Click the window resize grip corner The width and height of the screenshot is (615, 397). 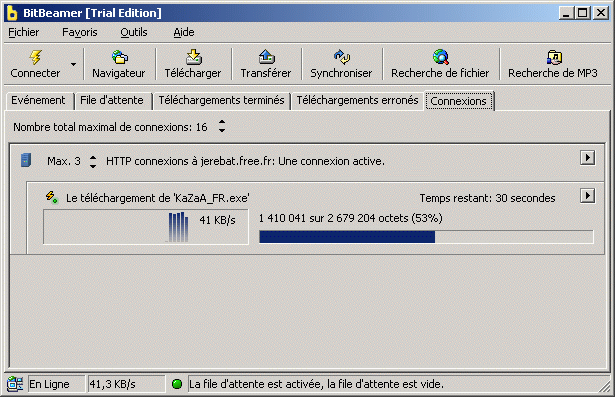click(x=604, y=386)
